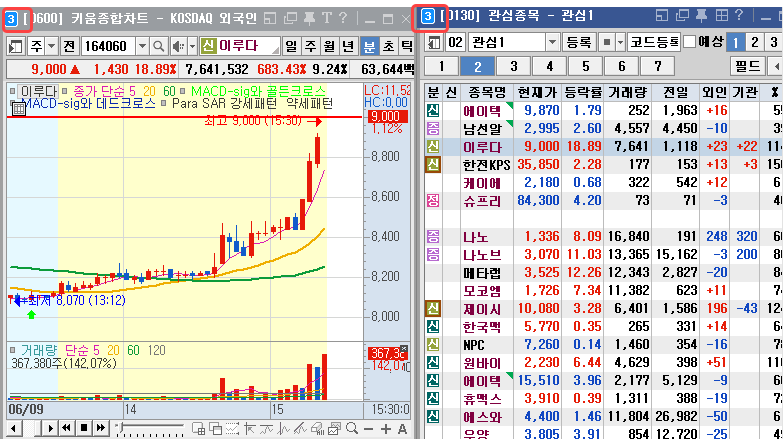Click the rewind double-arrow button
This screenshot has width=784, height=439.
pyautogui.click(x=66, y=428)
